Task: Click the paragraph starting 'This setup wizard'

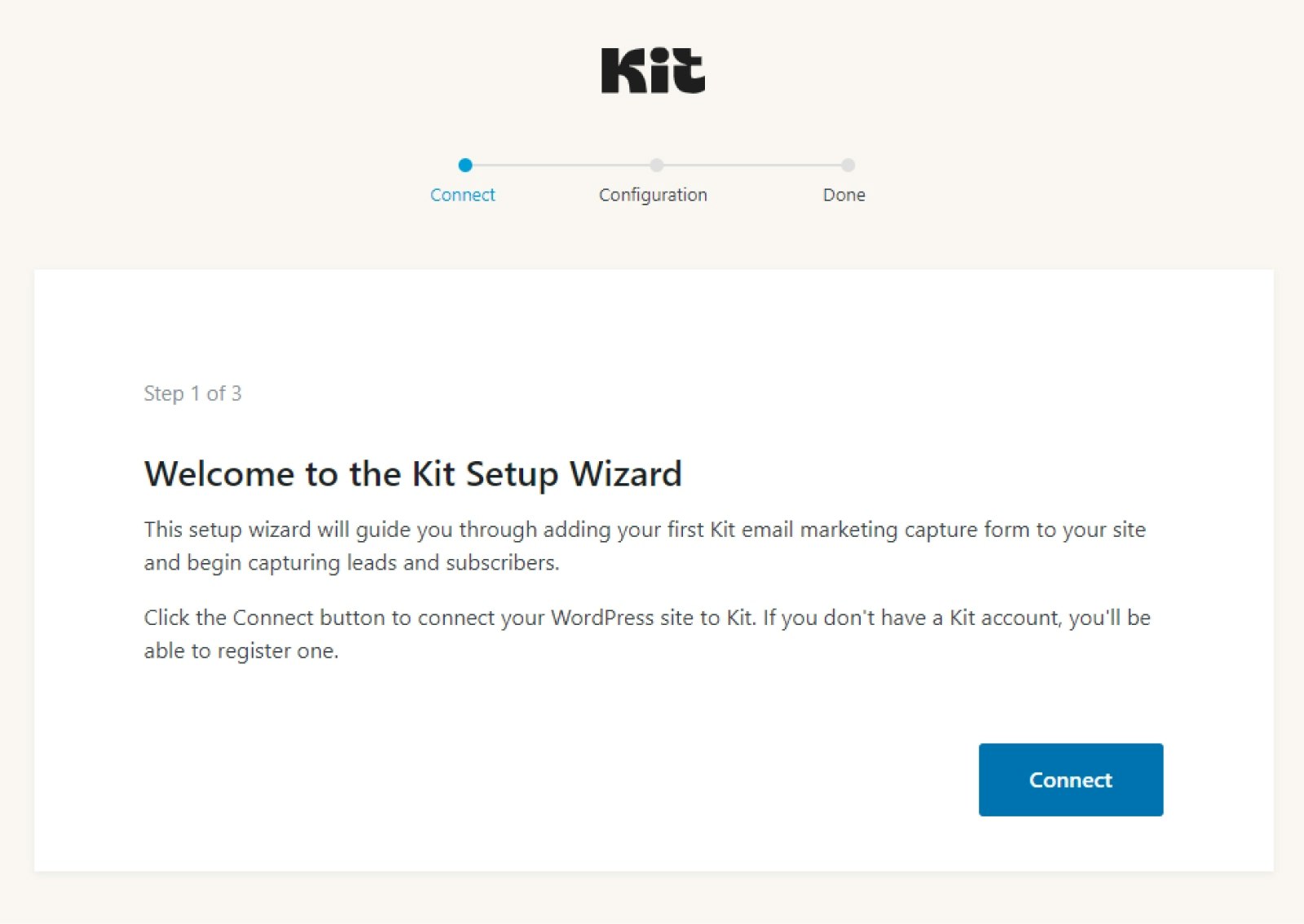Action: (645, 546)
